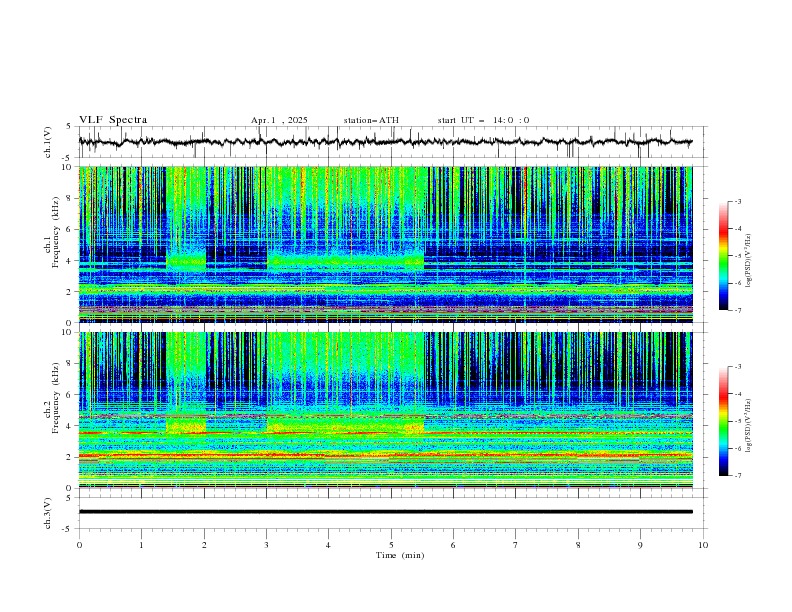Click the ch.2 colorbar "log(PSD)(V²/Hz)" label
792x612 pixels.
coord(749,426)
